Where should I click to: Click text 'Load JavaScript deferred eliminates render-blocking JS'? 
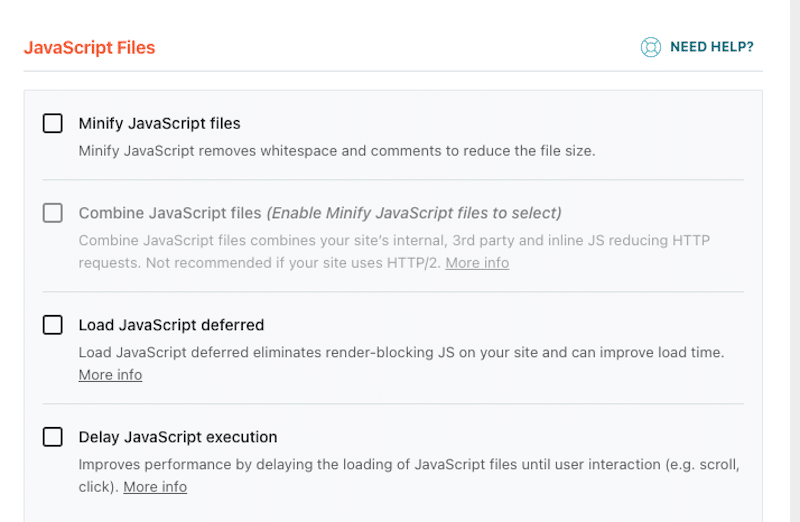coord(266,353)
